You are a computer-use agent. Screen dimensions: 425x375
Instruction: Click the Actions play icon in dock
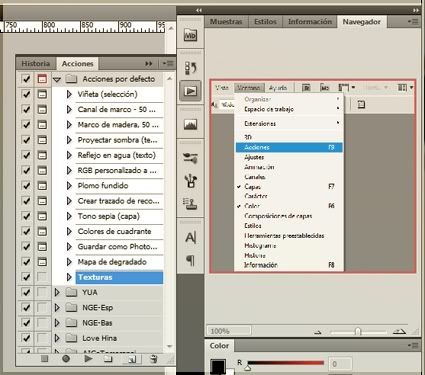click(190, 91)
